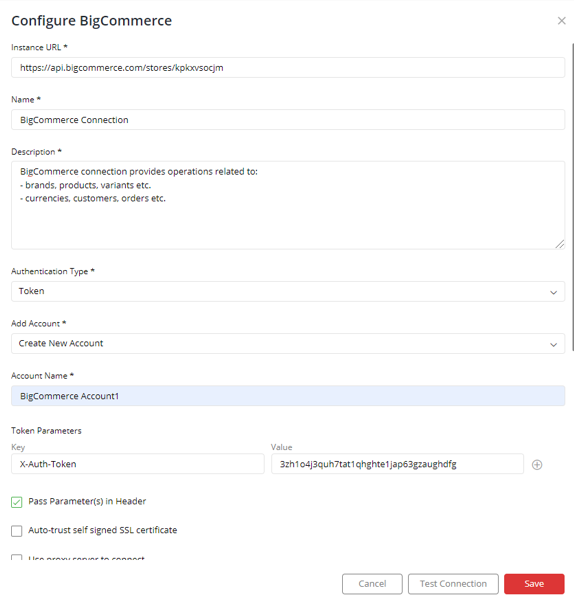Click the token Value input field
Screen dimensions: 574x609
point(397,464)
